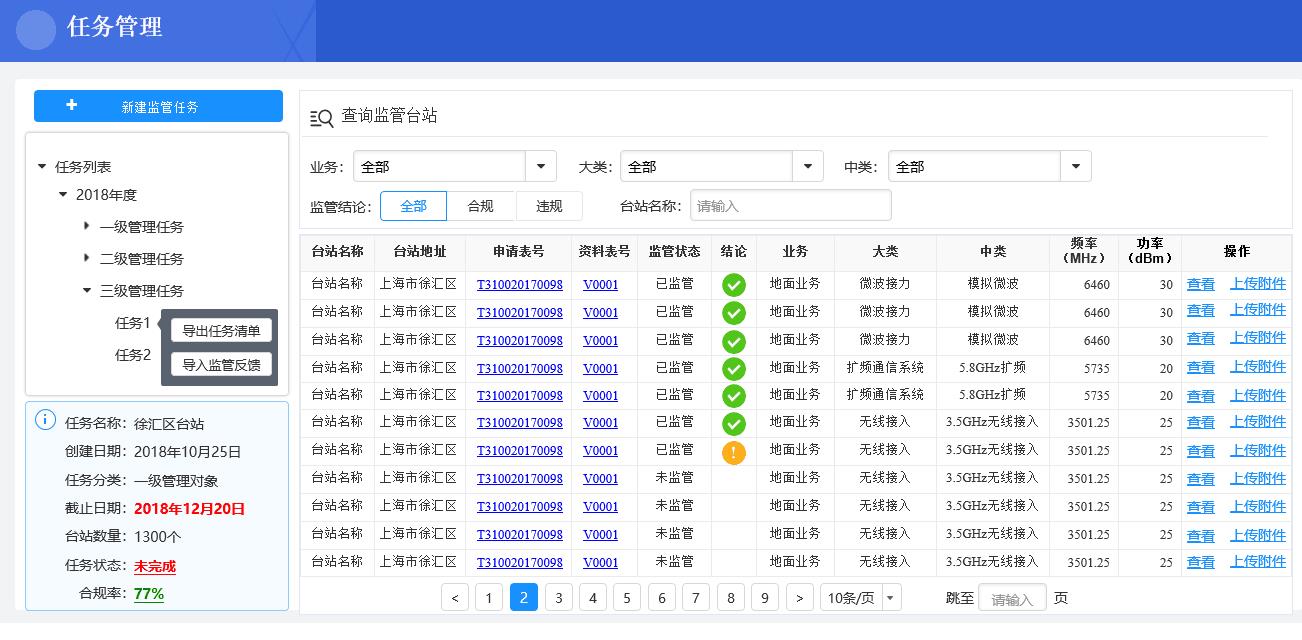The height and width of the screenshot is (640, 1302).
Task: Go to next page with right arrow
Action: pyautogui.click(x=799, y=598)
